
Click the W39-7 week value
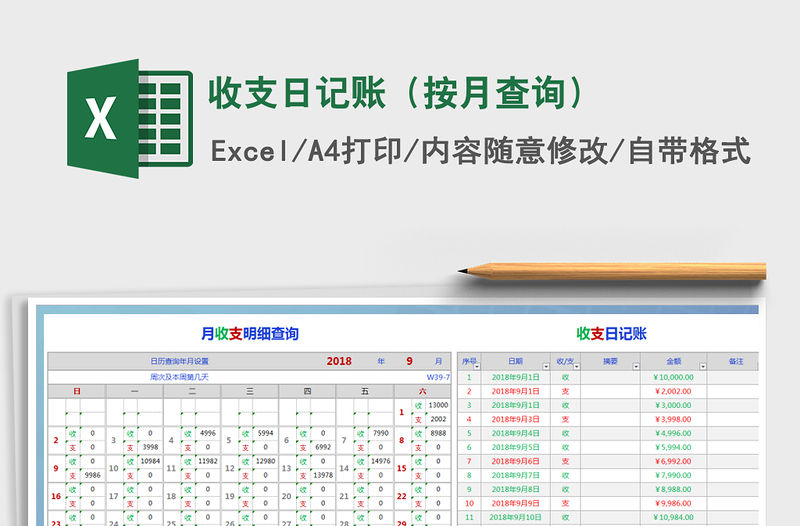[438, 377]
